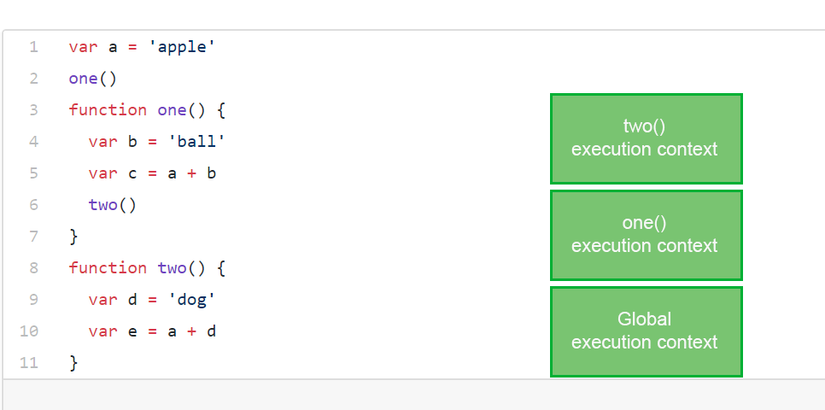Click the closing brace on line 11
The height and width of the screenshot is (410, 825).
(73, 362)
